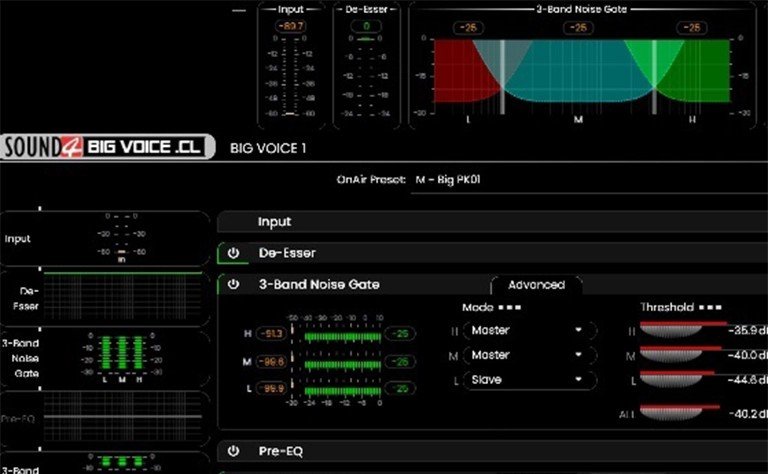Click the Mode three-dot options
Viewport: 768px width, 474px height.
click(x=510, y=308)
